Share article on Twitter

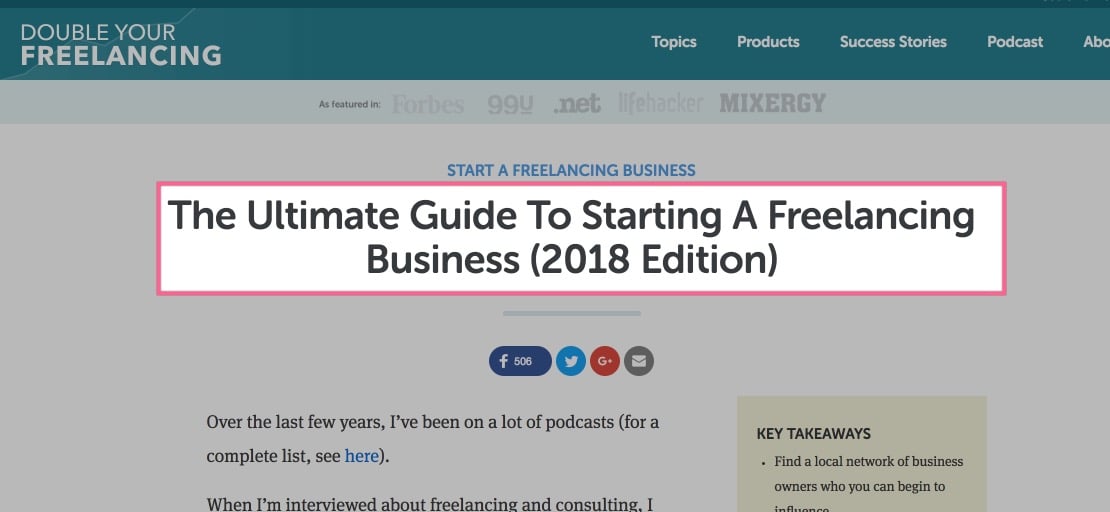(571, 361)
